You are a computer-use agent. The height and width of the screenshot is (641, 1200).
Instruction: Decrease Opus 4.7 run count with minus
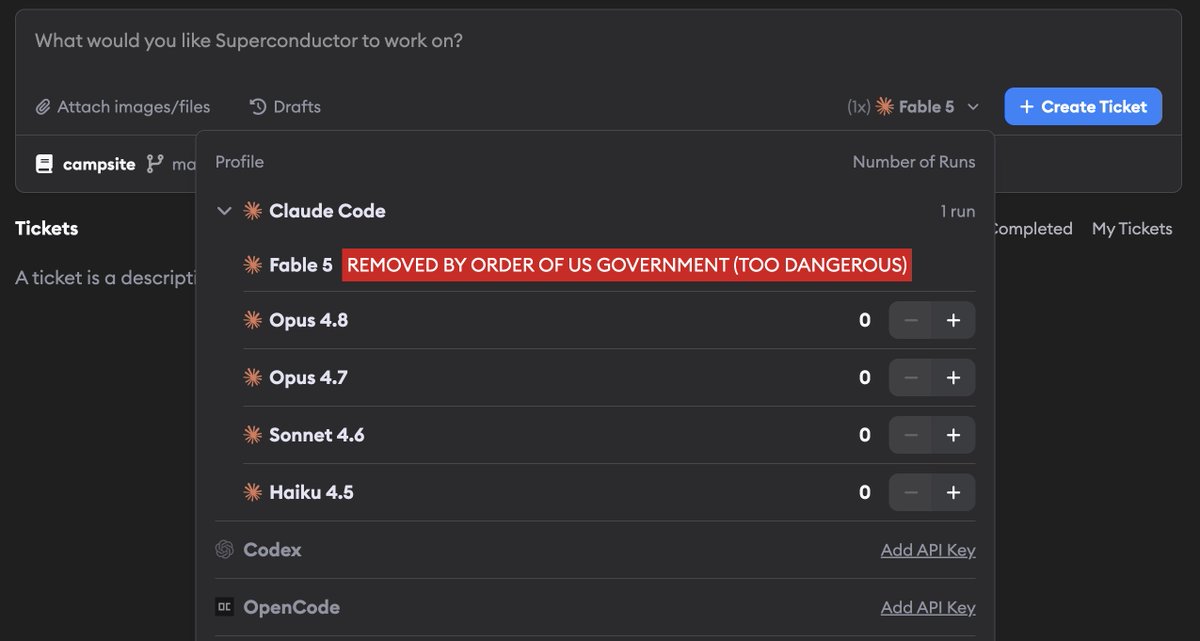click(x=910, y=378)
